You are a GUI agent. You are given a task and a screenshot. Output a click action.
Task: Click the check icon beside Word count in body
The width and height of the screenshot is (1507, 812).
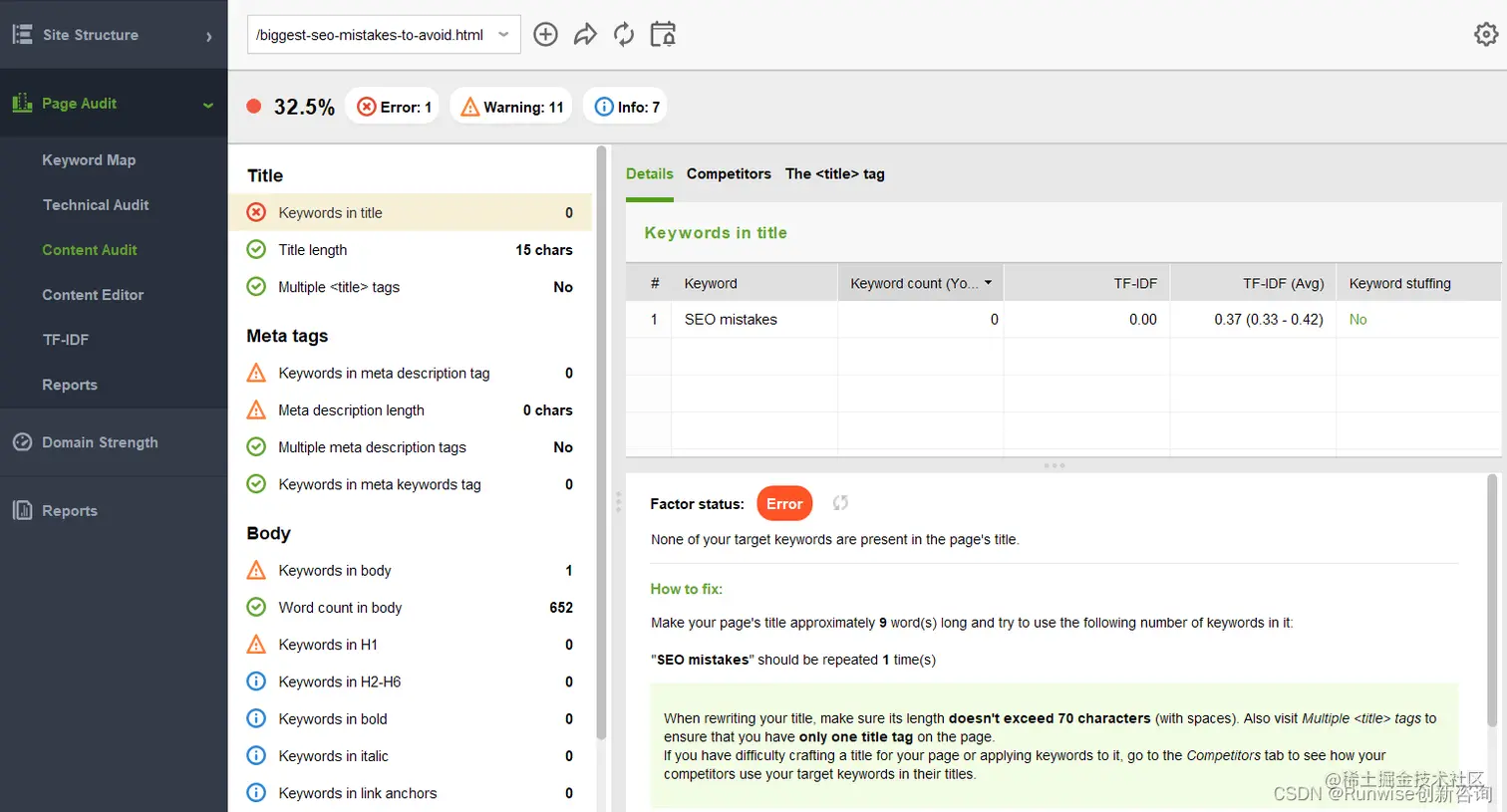(256, 607)
